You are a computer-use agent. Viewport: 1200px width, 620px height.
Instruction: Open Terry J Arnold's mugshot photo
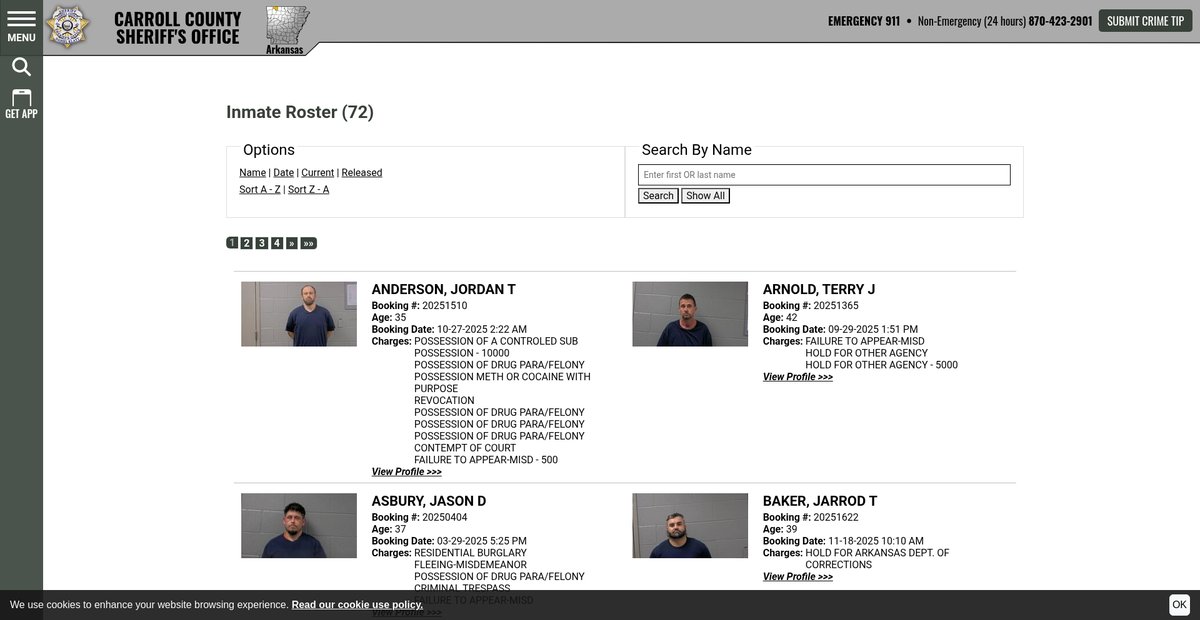click(690, 314)
